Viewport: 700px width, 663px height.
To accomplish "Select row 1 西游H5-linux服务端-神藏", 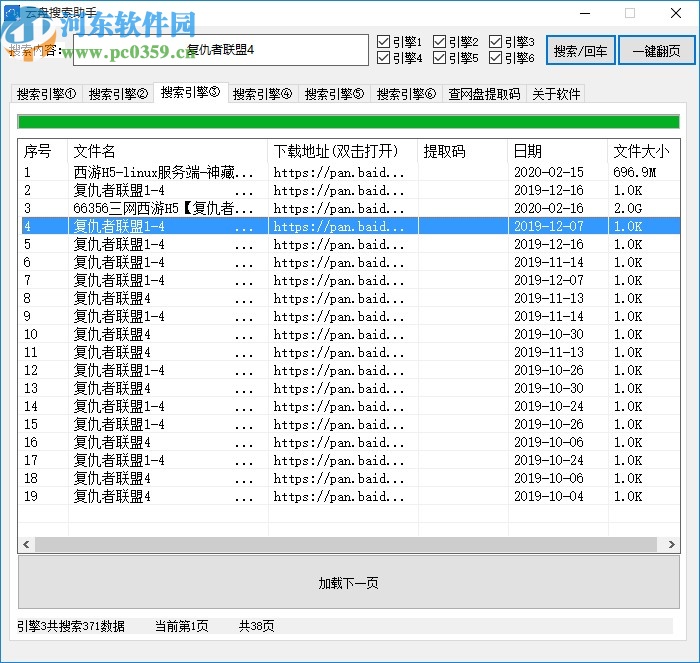I will click(349, 172).
